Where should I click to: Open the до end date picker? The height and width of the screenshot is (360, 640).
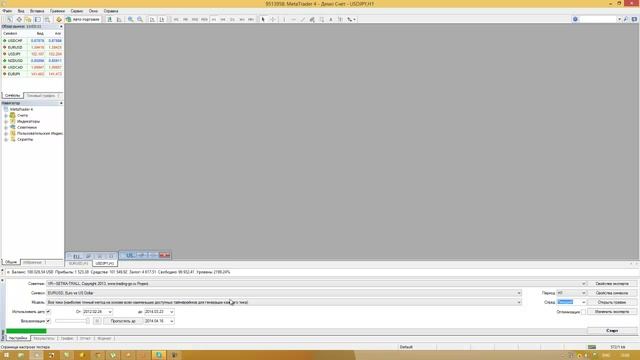171,312
